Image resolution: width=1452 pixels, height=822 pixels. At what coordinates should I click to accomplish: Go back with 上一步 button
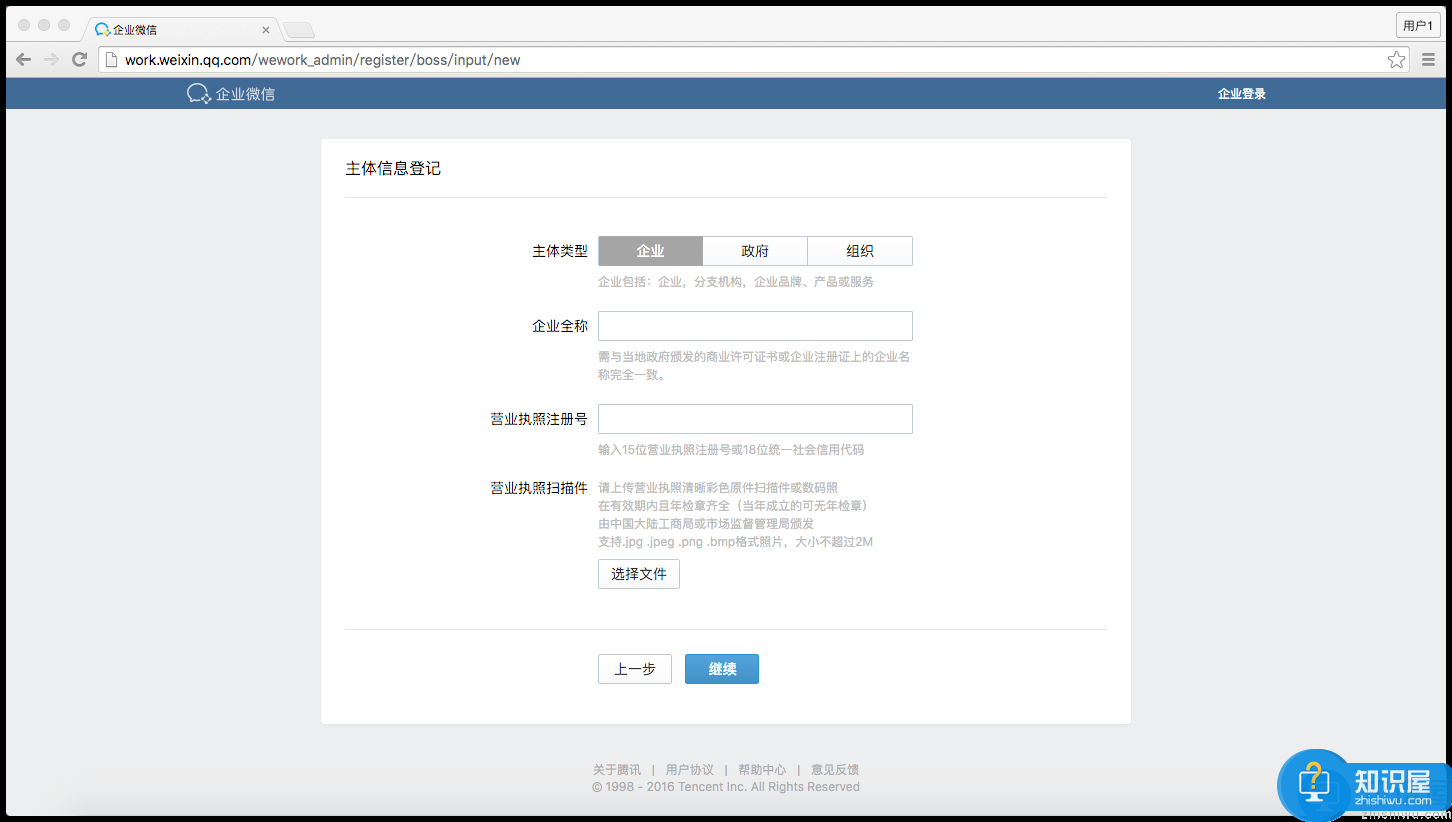click(635, 669)
